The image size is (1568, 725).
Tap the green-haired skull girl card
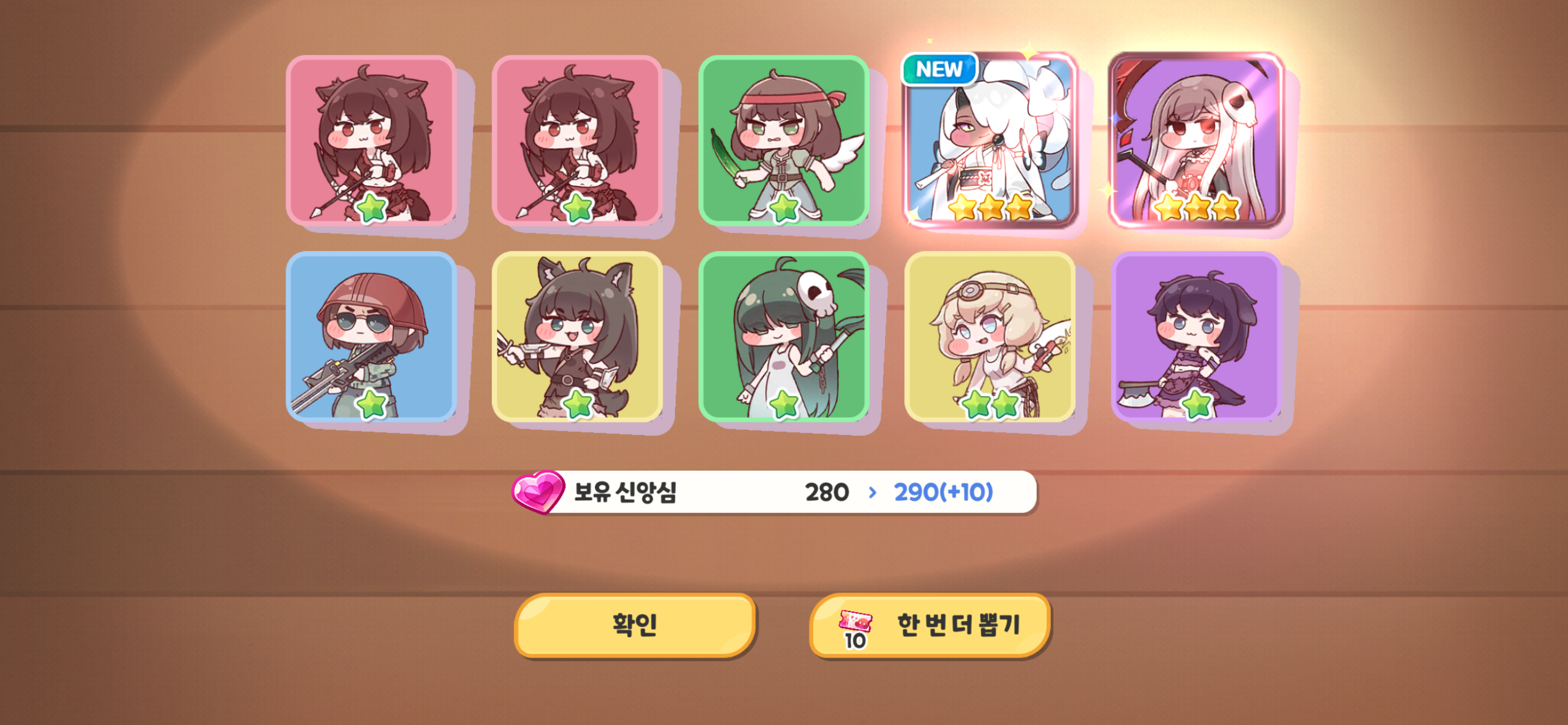(783, 336)
